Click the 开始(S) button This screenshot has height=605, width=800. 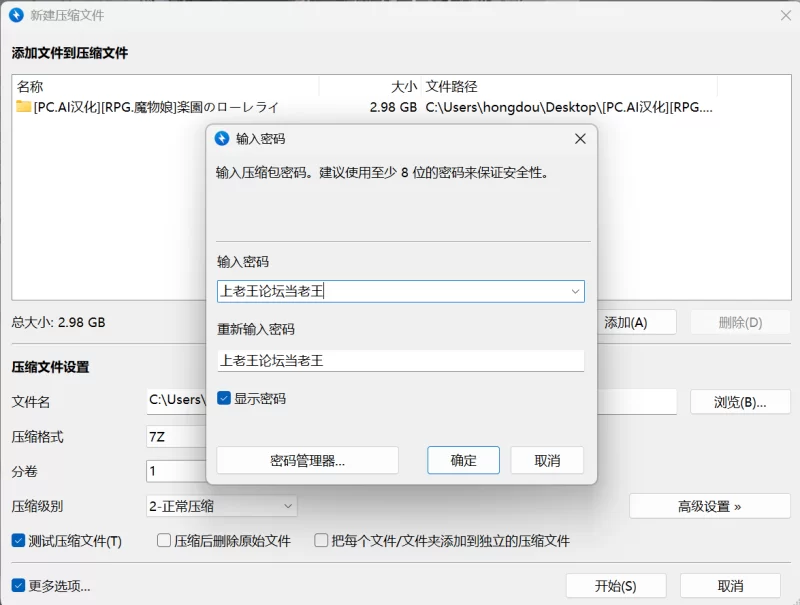(616, 586)
